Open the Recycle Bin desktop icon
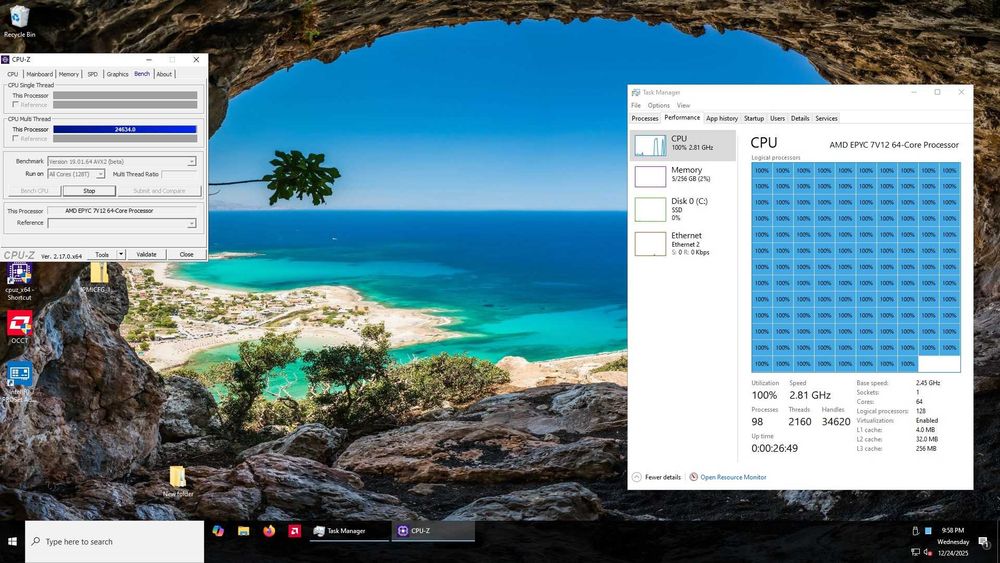This screenshot has width=1000, height=563. 19,21
